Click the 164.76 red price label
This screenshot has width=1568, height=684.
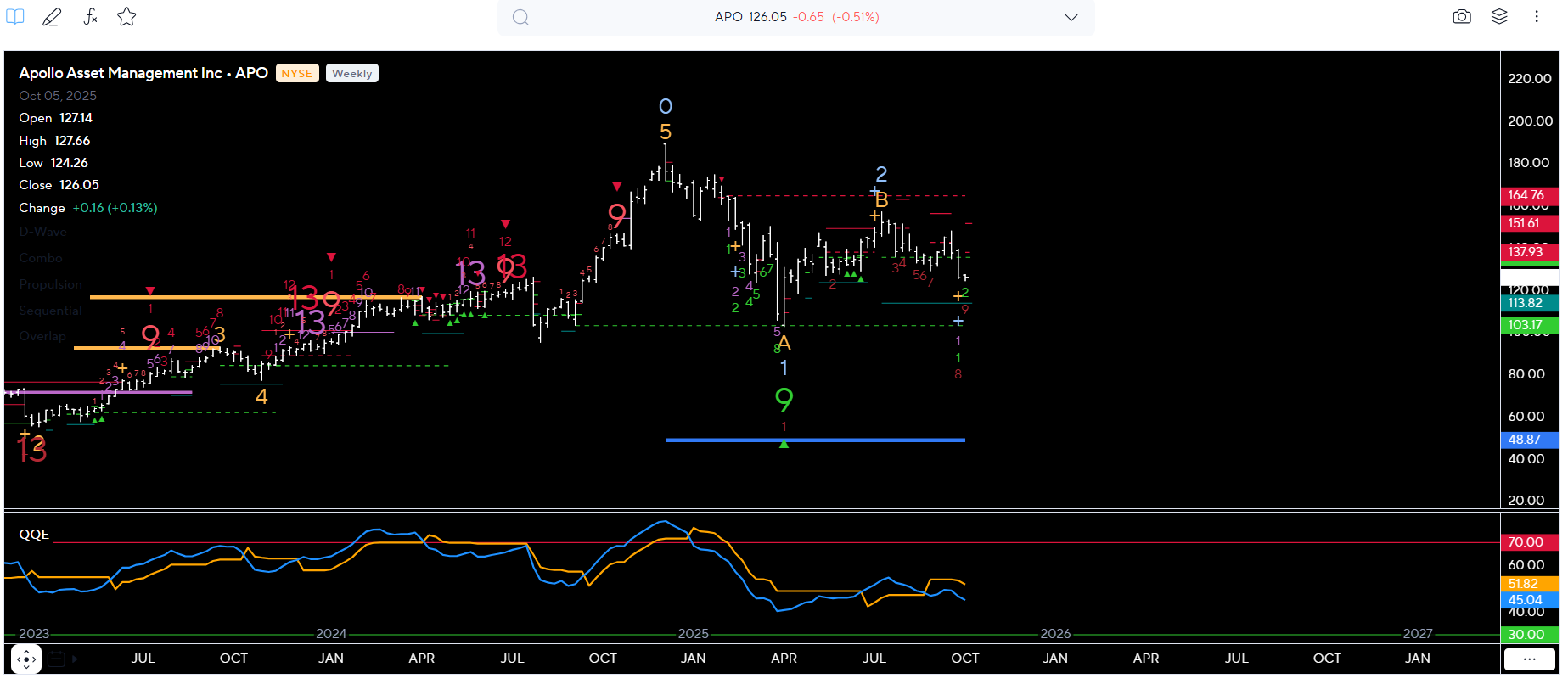pyautogui.click(x=1527, y=195)
